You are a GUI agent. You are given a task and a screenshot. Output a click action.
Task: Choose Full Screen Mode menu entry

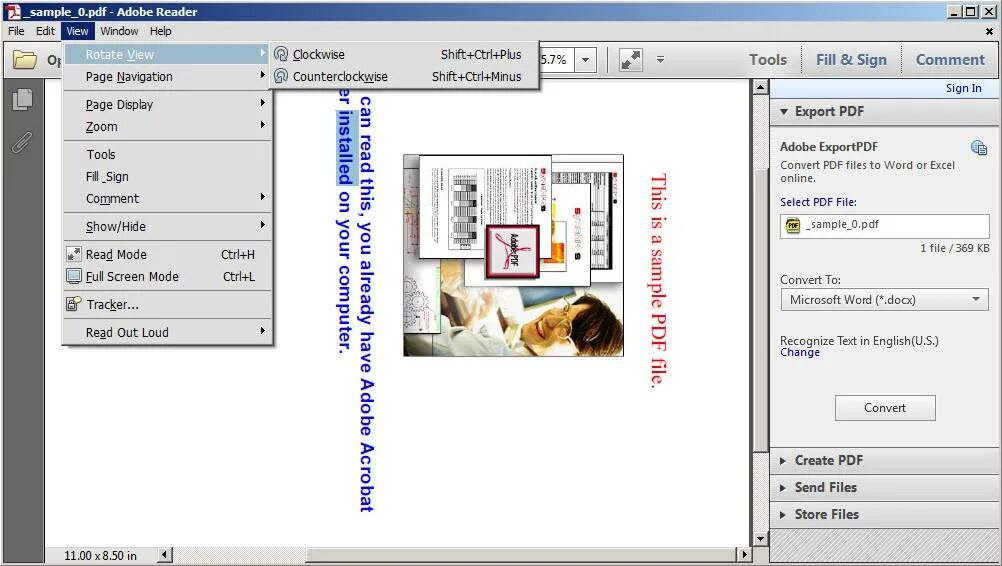[x=168, y=277]
